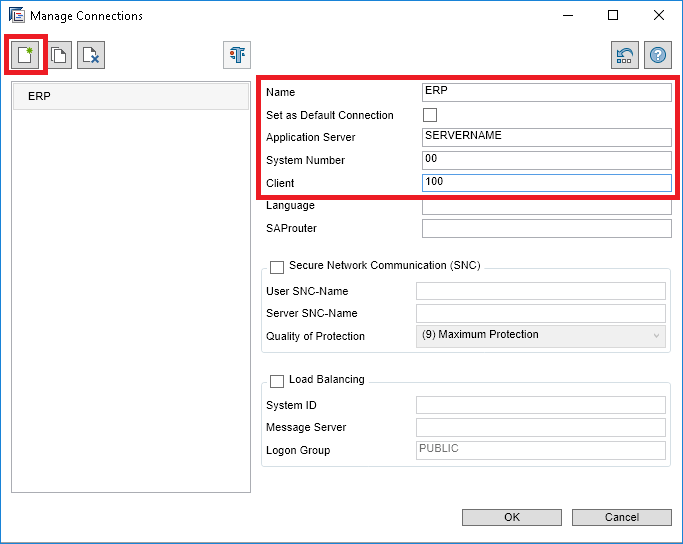Click the Delete Connection icon
Image resolution: width=683 pixels, height=544 pixels.
91,55
